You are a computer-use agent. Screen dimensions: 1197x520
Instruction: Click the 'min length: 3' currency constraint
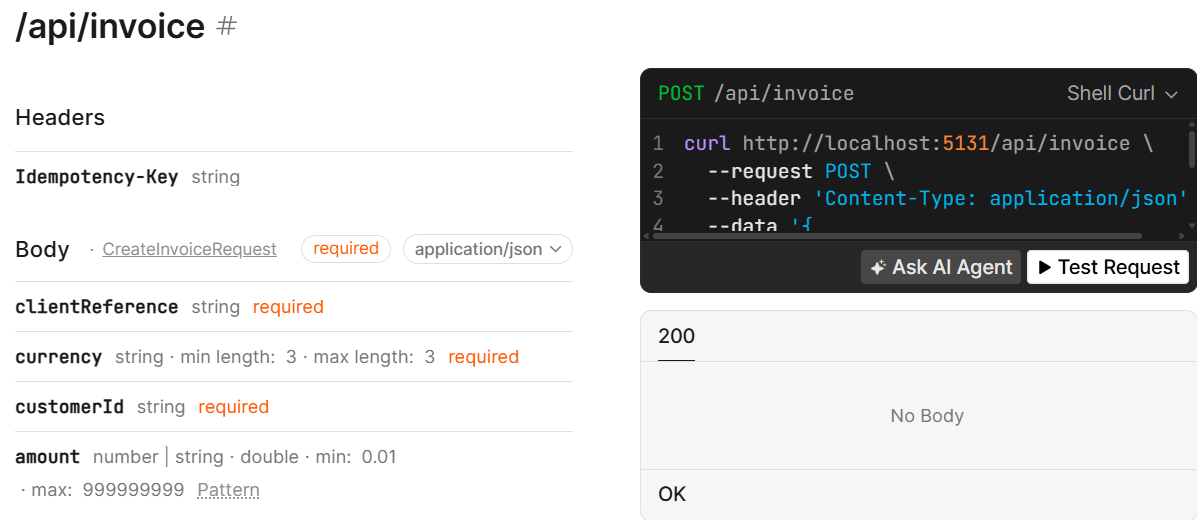[x=238, y=357]
